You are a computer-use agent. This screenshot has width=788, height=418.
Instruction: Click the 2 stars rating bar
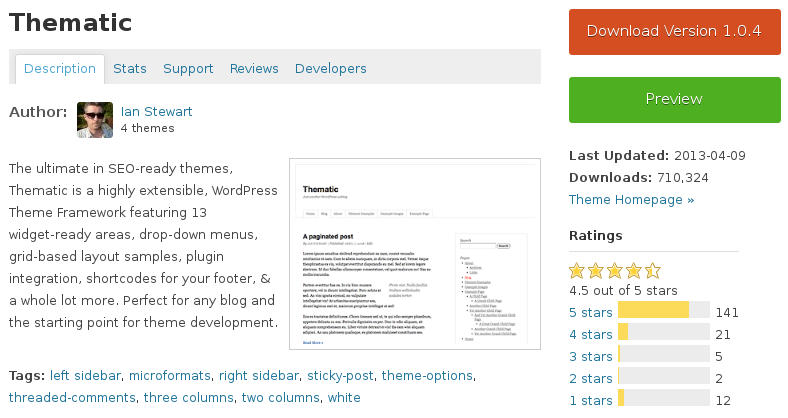tap(664, 376)
